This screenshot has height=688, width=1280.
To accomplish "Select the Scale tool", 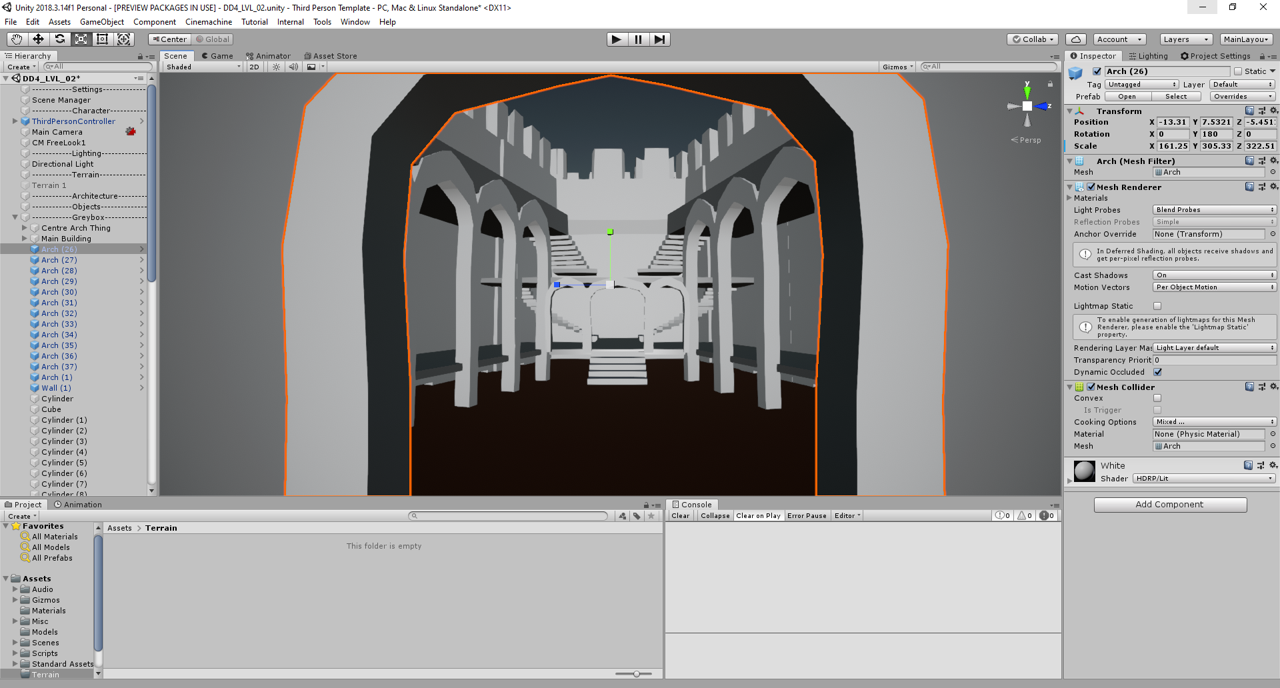I will click(x=81, y=39).
